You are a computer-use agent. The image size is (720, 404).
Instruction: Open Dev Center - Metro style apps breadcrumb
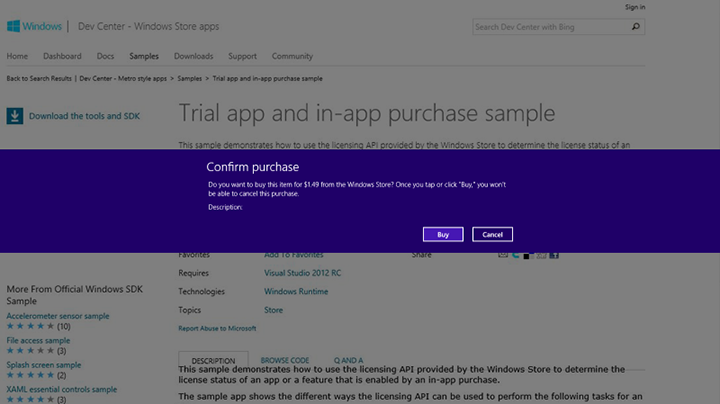pos(123,79)
